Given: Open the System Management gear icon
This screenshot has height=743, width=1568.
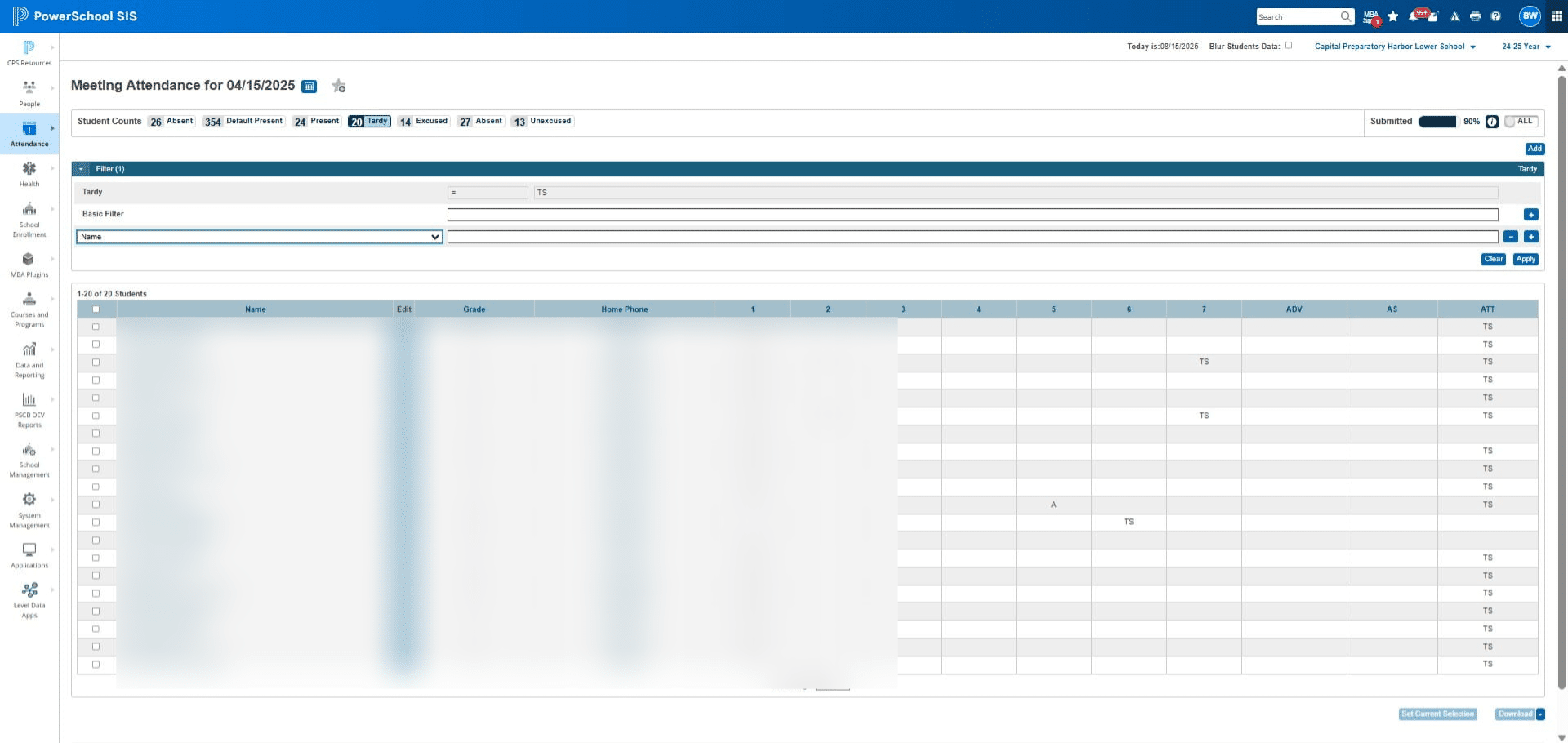Looking at the screenshot, I should coord(29,499).
